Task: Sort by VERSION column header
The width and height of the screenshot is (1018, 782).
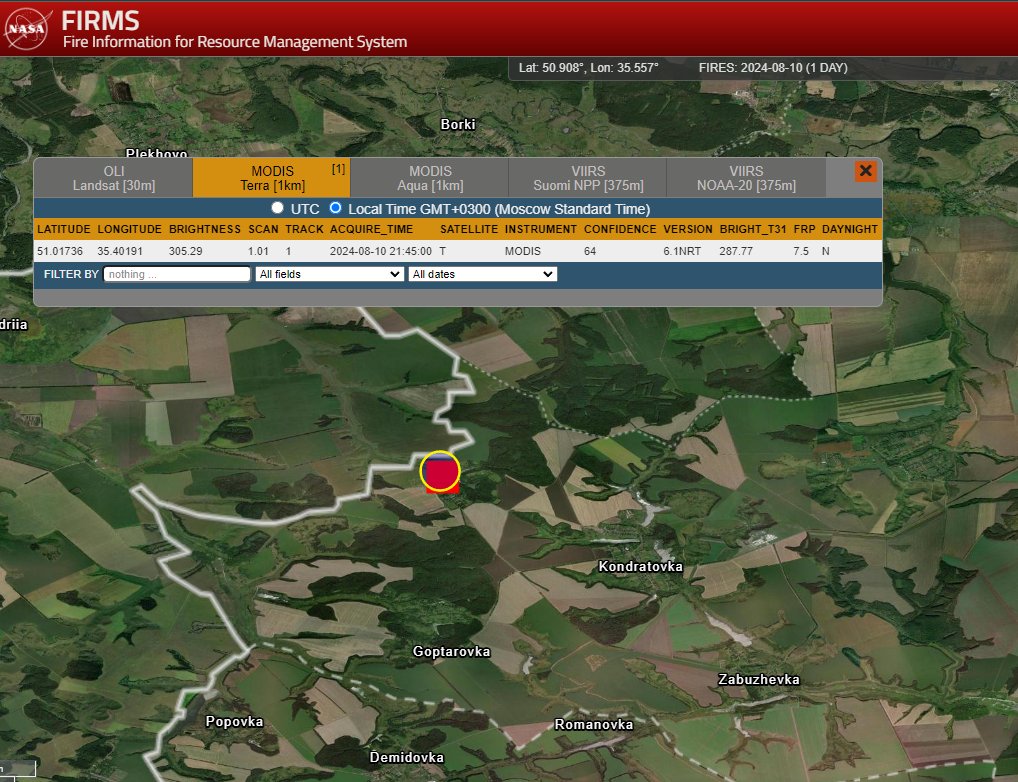Action: click(x=688, y=229)
